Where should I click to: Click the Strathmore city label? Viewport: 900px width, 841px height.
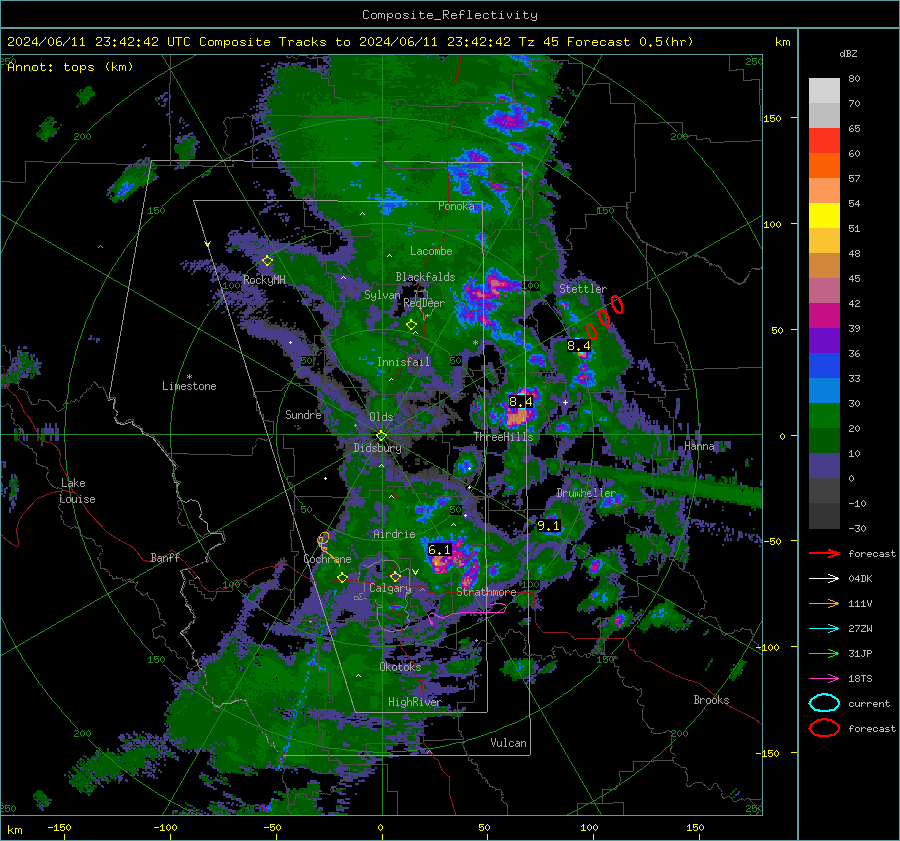coord(486,592)
